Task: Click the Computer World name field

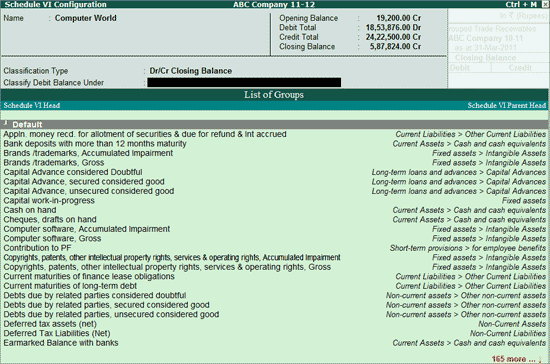Action: click(86, 18)
